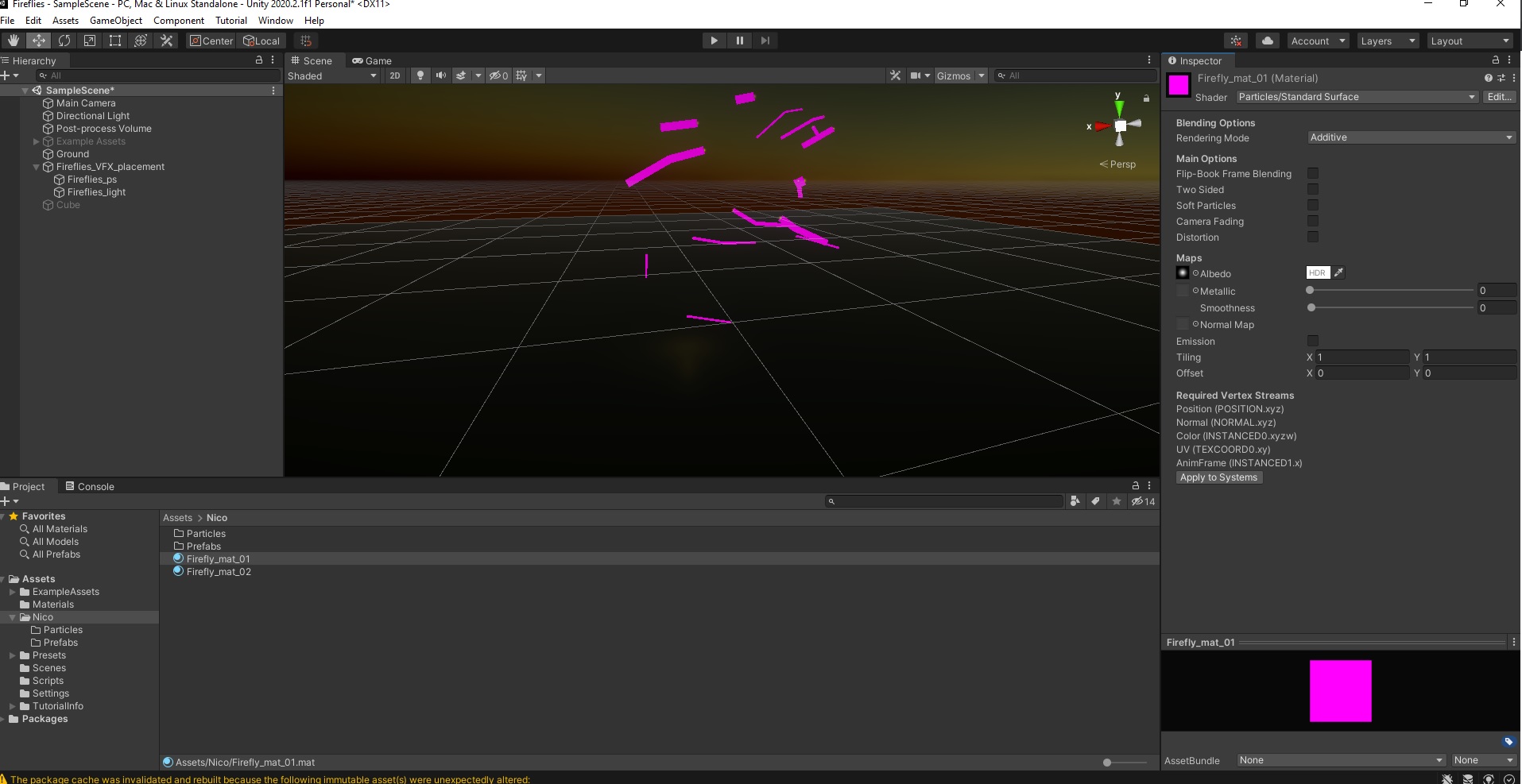Click the Apply to Systems button
This screenshot has width=1522, height=784.
coord(1218,477)
